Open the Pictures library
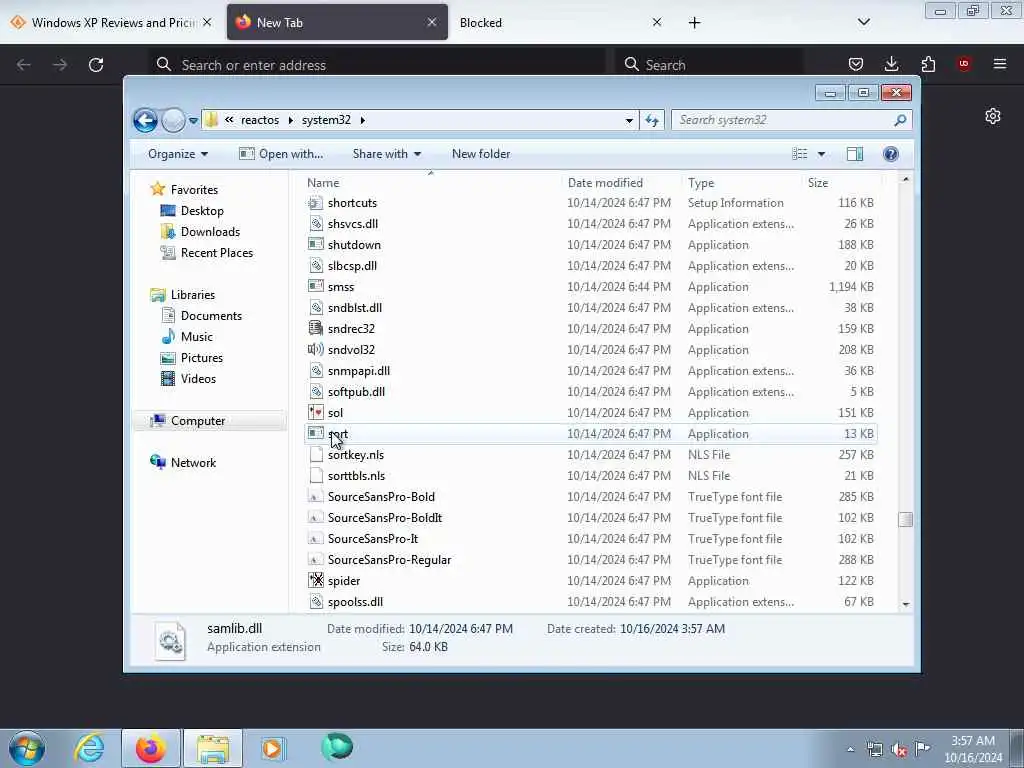This screenshot has height=768, width=1024. coord(201,358)
